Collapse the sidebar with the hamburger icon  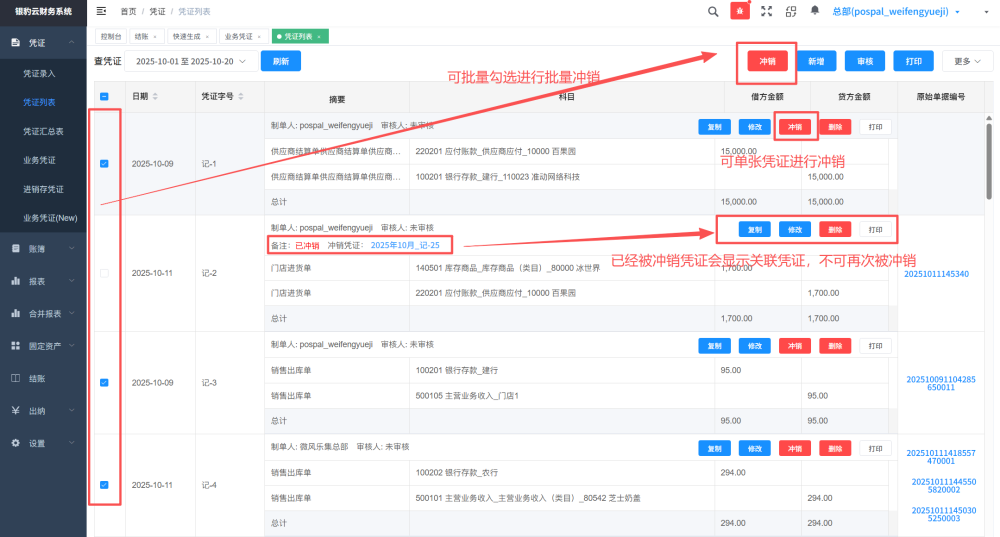coord(101,11)
